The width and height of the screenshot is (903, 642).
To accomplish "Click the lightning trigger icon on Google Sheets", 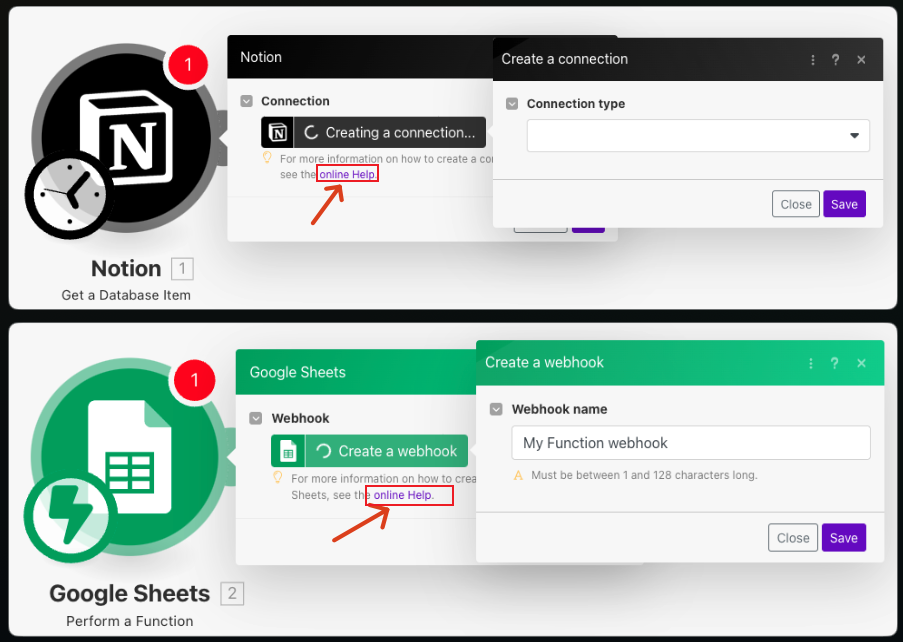I will pyautogui.click(x=70, y=516).
